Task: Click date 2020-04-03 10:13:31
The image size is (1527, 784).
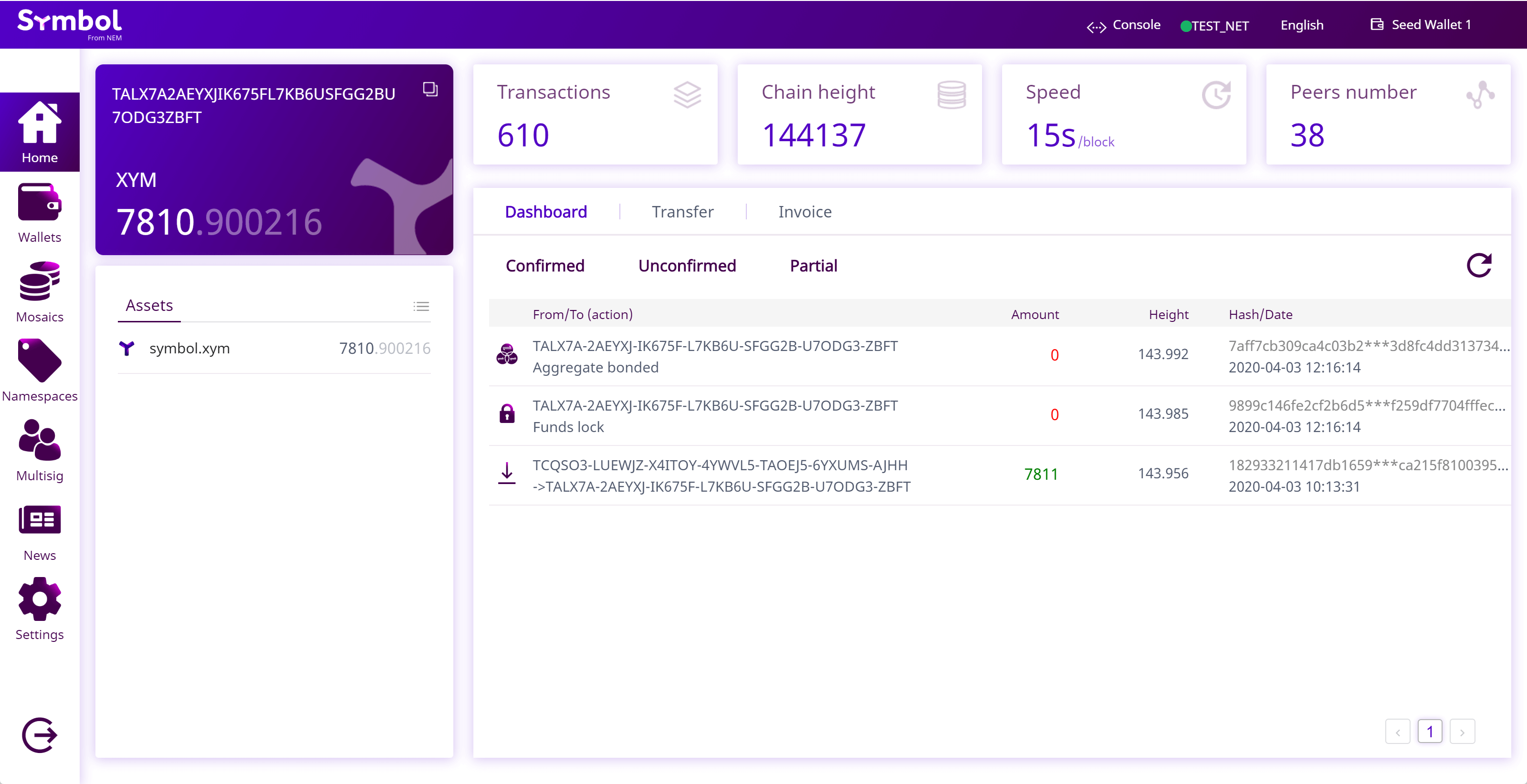Action: pos(1294,486)
